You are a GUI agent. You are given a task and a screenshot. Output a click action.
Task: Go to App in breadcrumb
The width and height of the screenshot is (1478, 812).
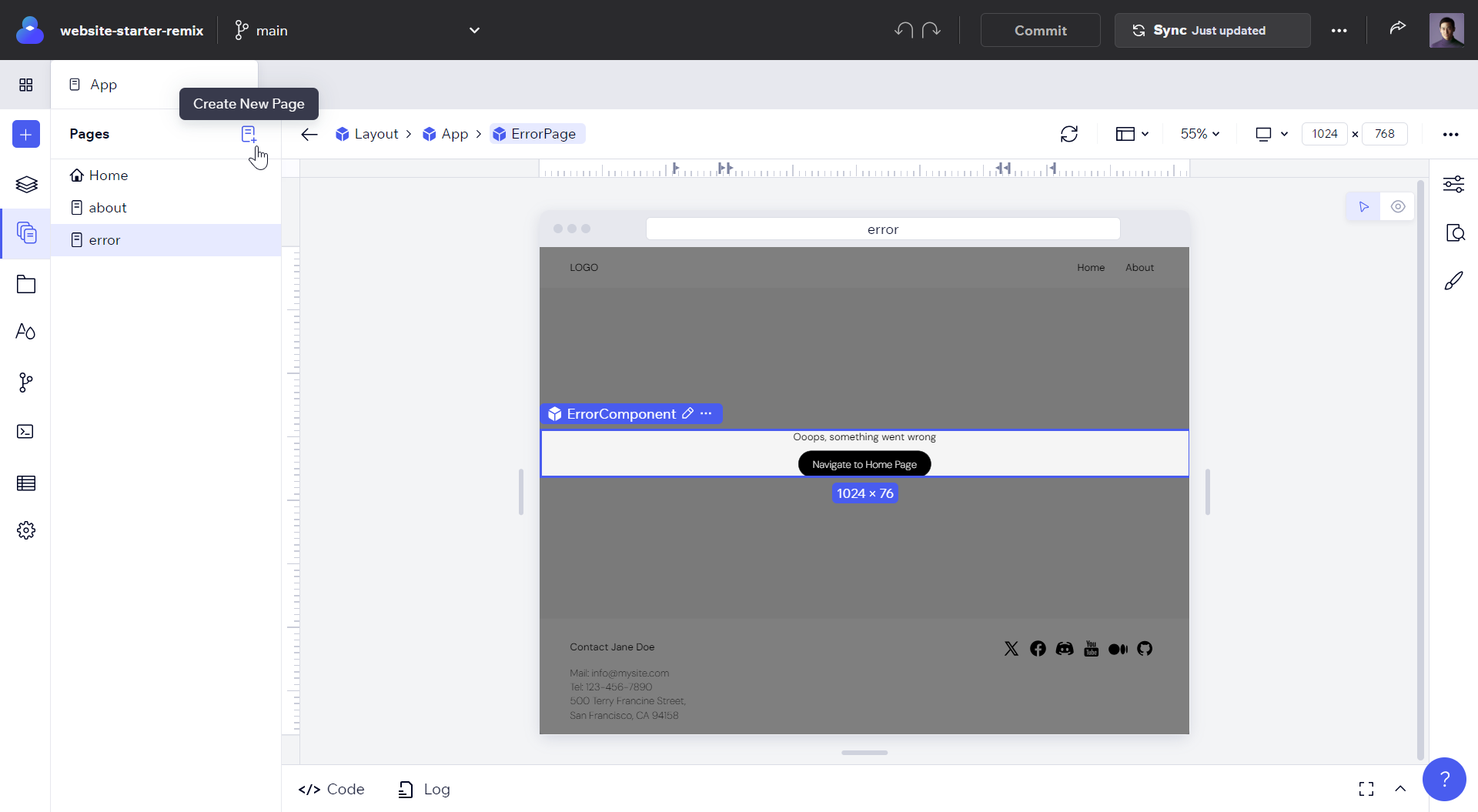446,134
